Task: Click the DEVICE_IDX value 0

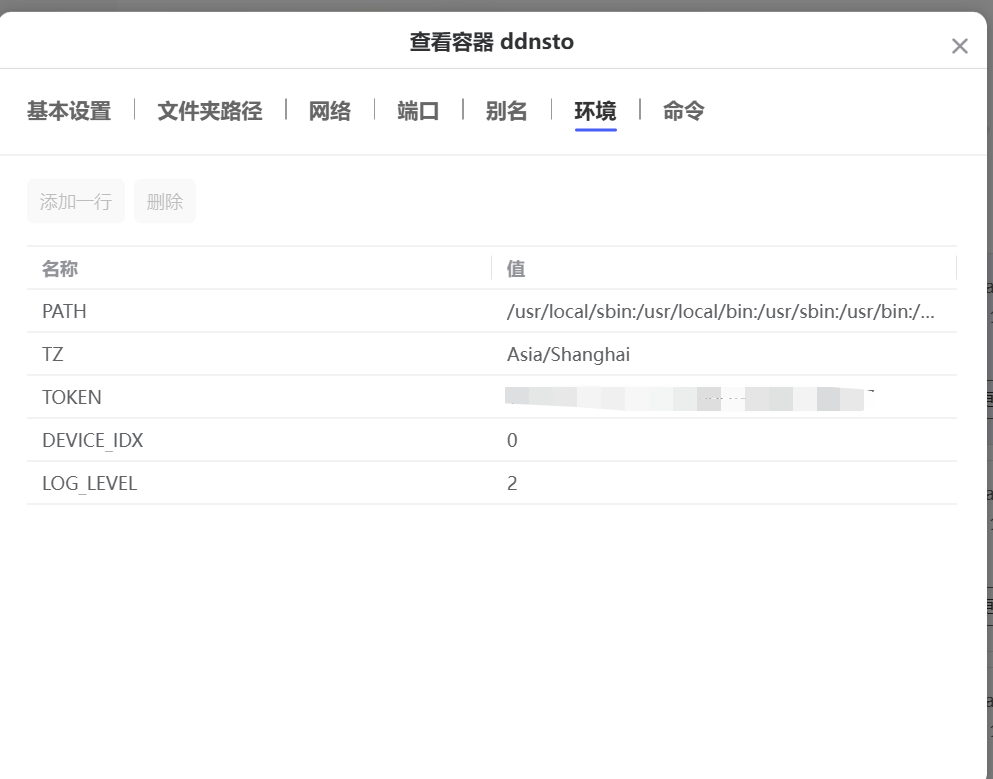Action: (x=512, y=440)
